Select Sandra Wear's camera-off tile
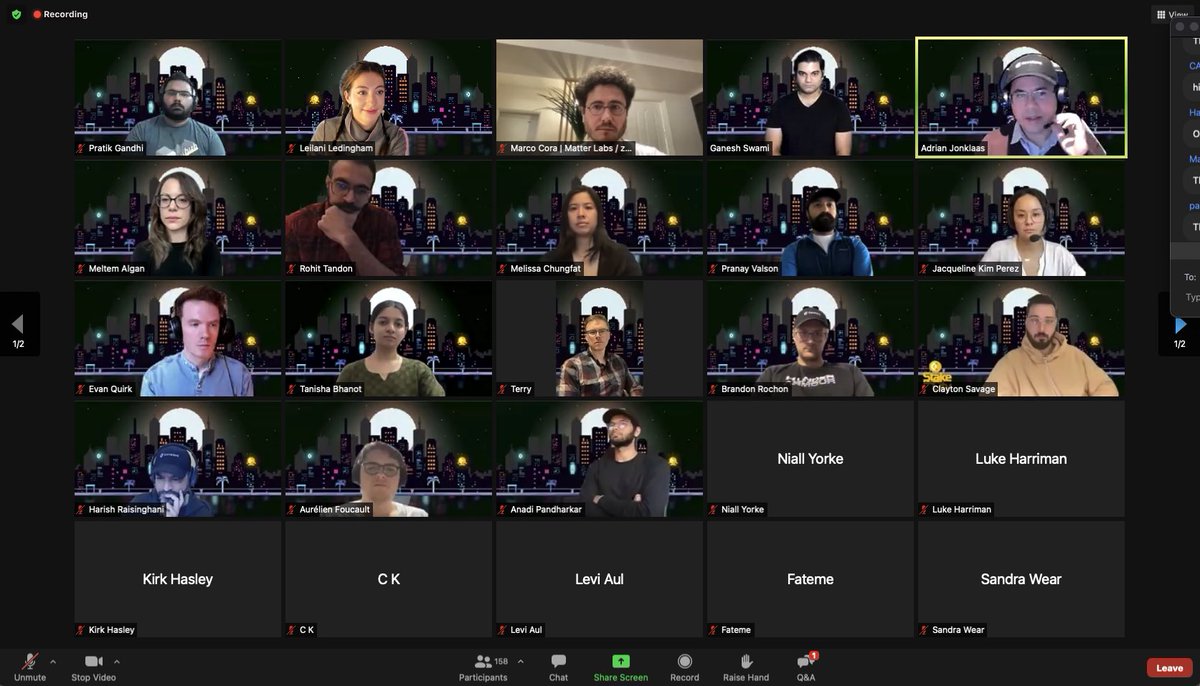The width and height of the screenshot is (1200, 686). 1022,579
